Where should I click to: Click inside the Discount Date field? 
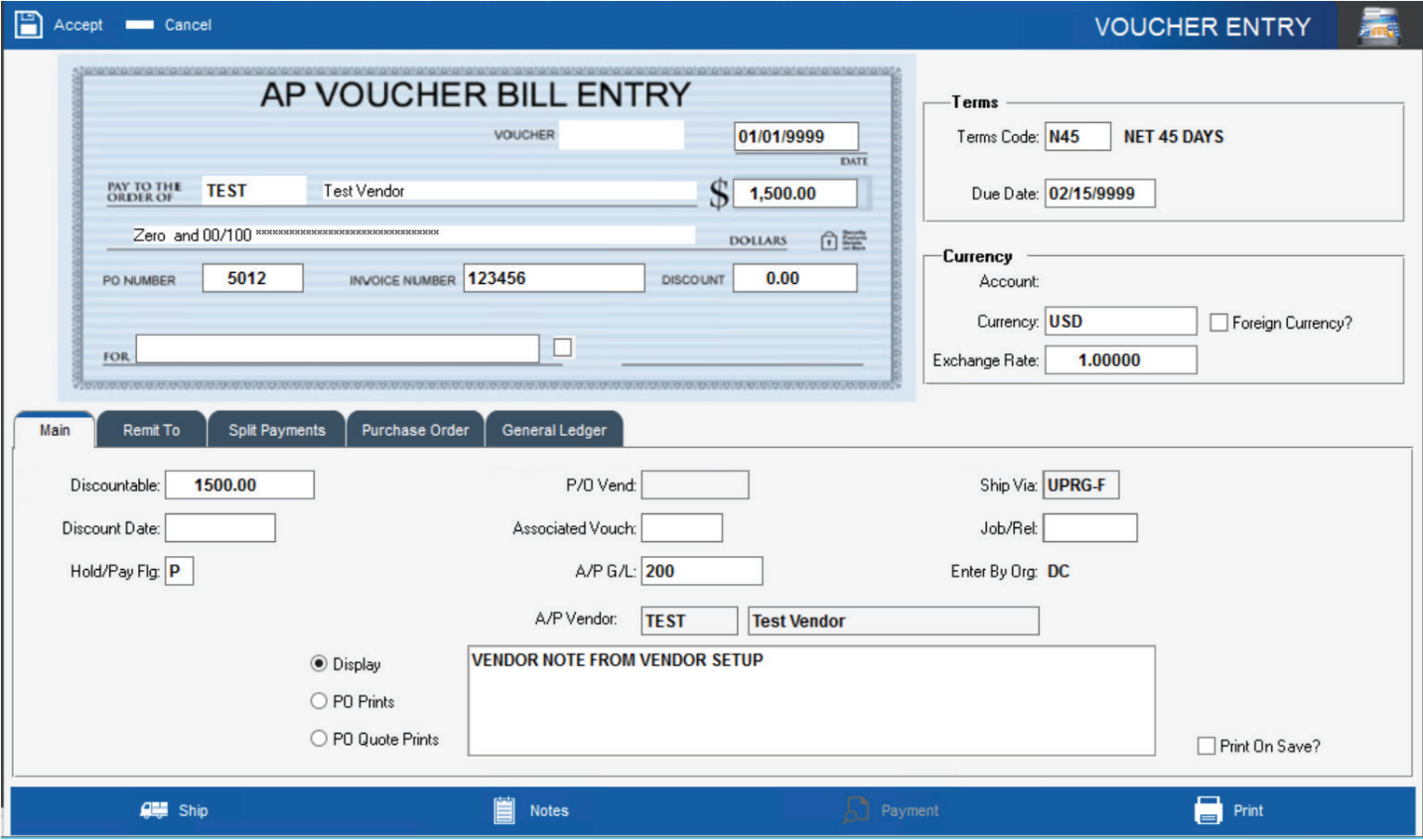[219, 527]
